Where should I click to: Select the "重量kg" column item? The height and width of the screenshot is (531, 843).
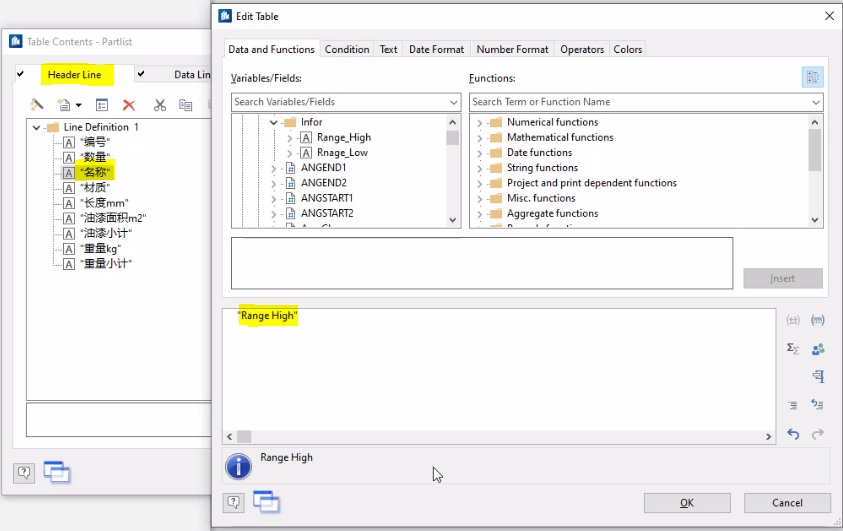[101, 249]
